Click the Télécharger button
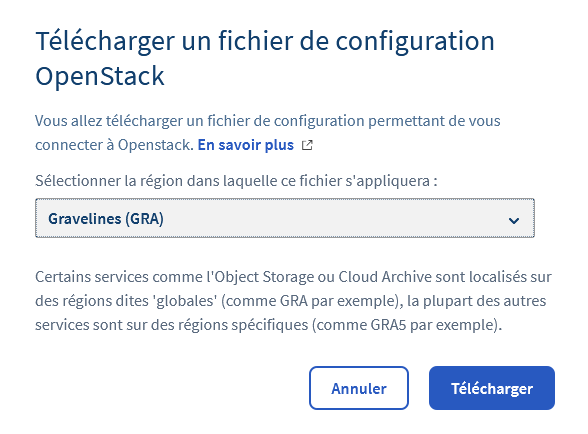 tap(492, 388)
